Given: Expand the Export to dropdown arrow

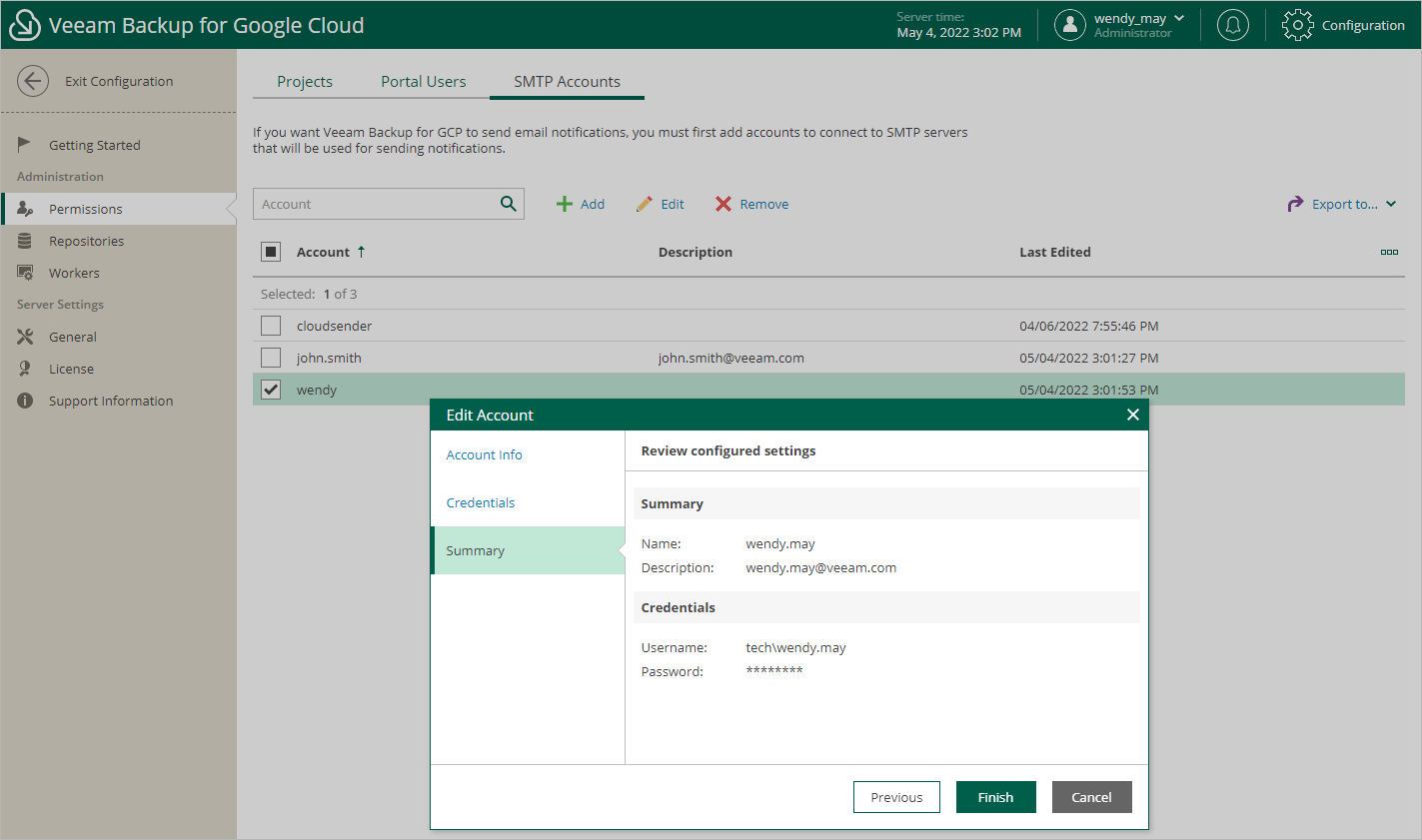Looking at the screenshot, I should (x=1391, y=204).
